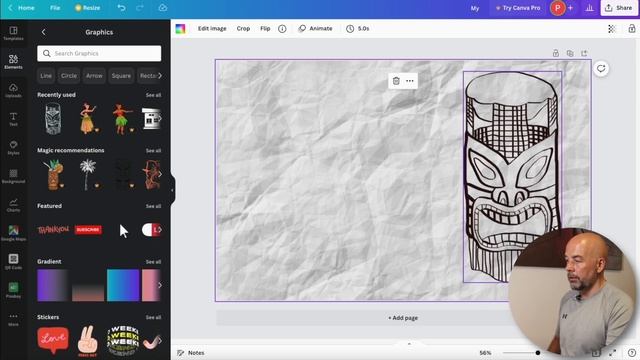Screen dimensions: 640x360
Task: Open the QR Code sidebar tab
Action: 13,262
